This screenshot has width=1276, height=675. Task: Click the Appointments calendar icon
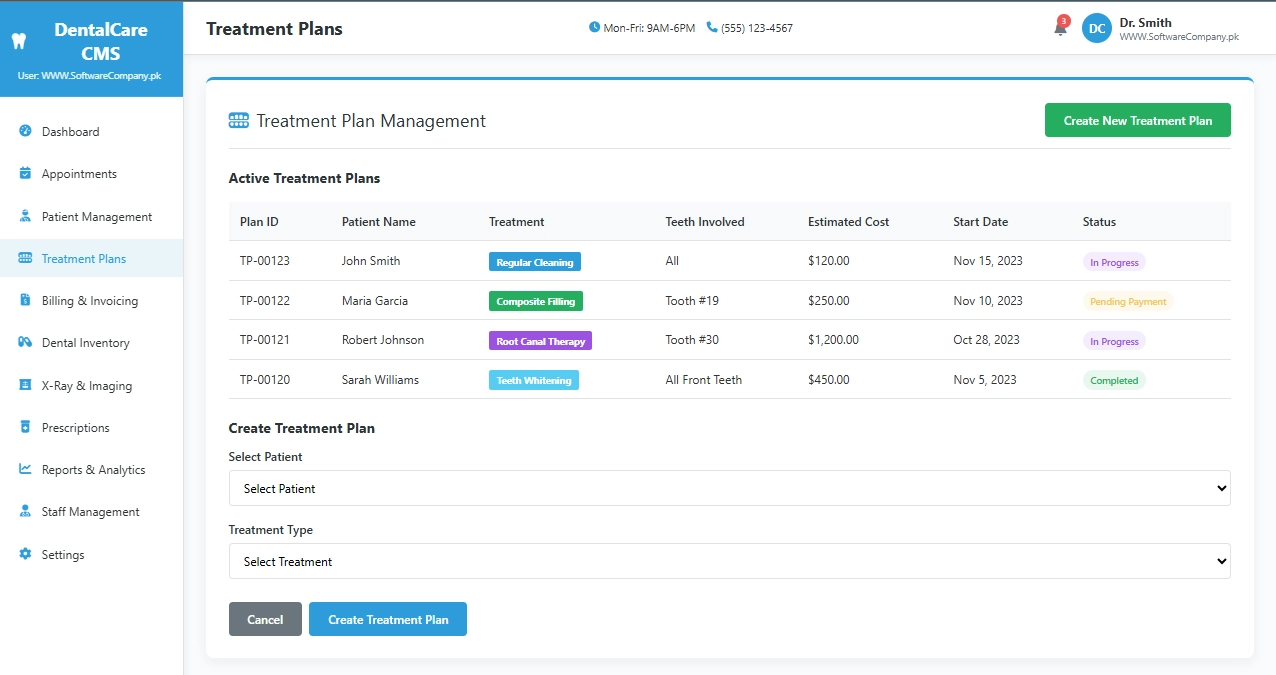[x=25, y=173]
